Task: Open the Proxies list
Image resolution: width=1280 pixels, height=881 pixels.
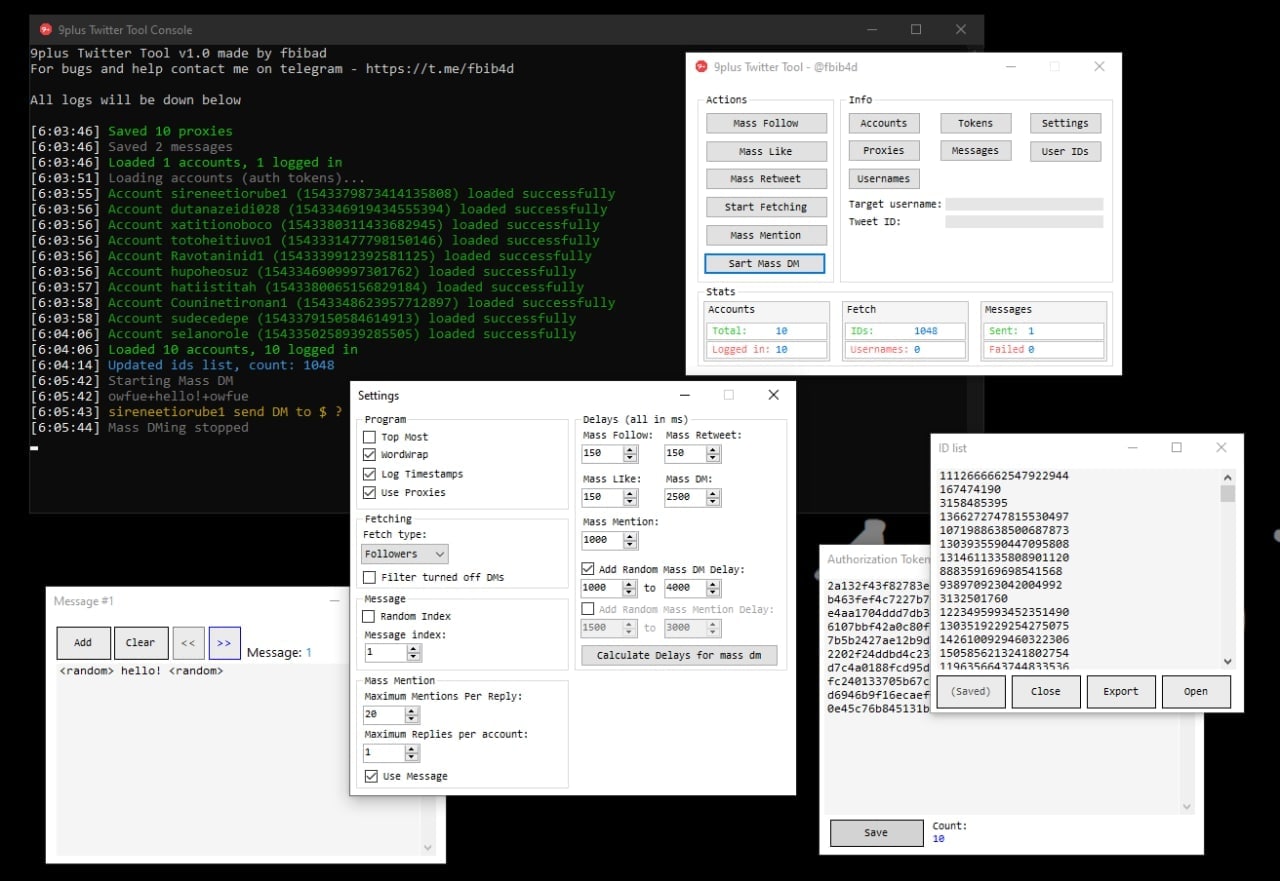Action: point(884,150)
